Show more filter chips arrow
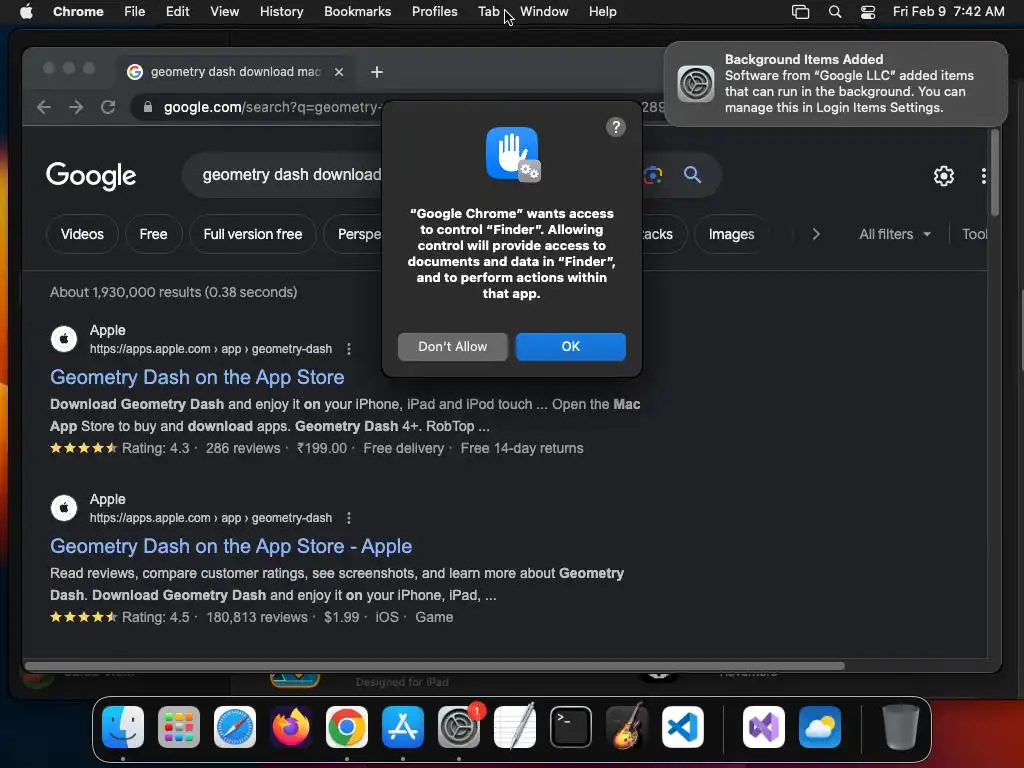Viewport: 1024px width, 768px height. 816,234
